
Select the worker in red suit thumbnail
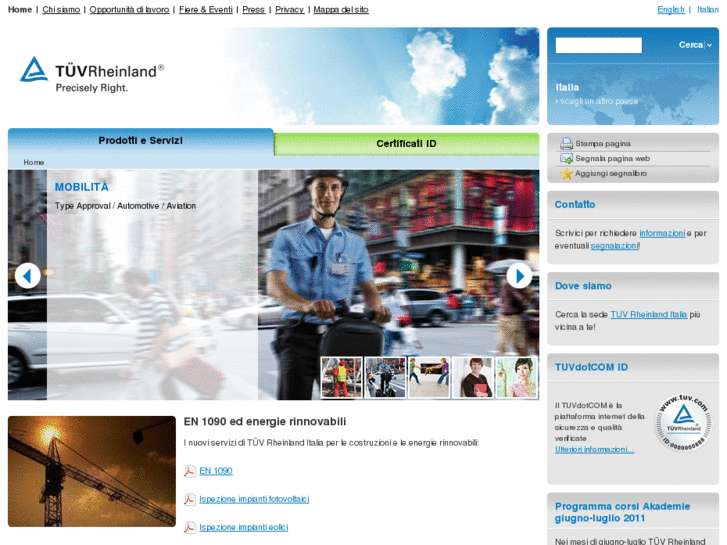342,378
